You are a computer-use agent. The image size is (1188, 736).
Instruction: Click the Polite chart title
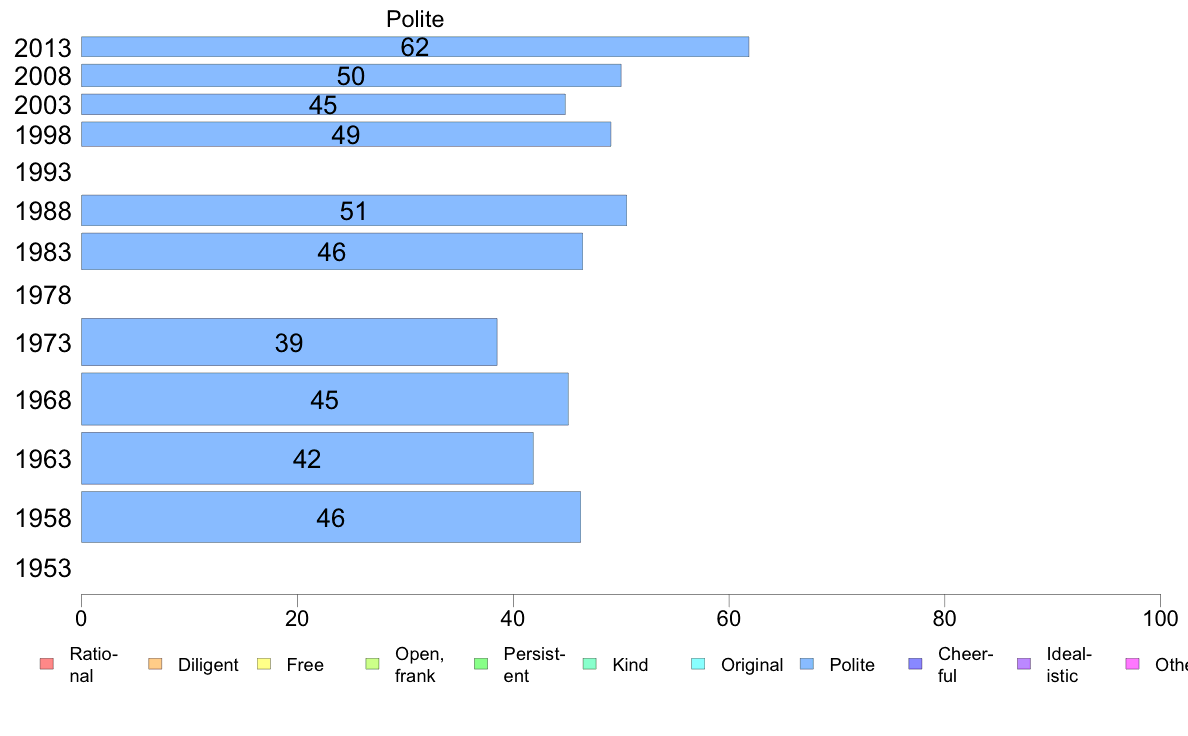(x=415, y=19)
